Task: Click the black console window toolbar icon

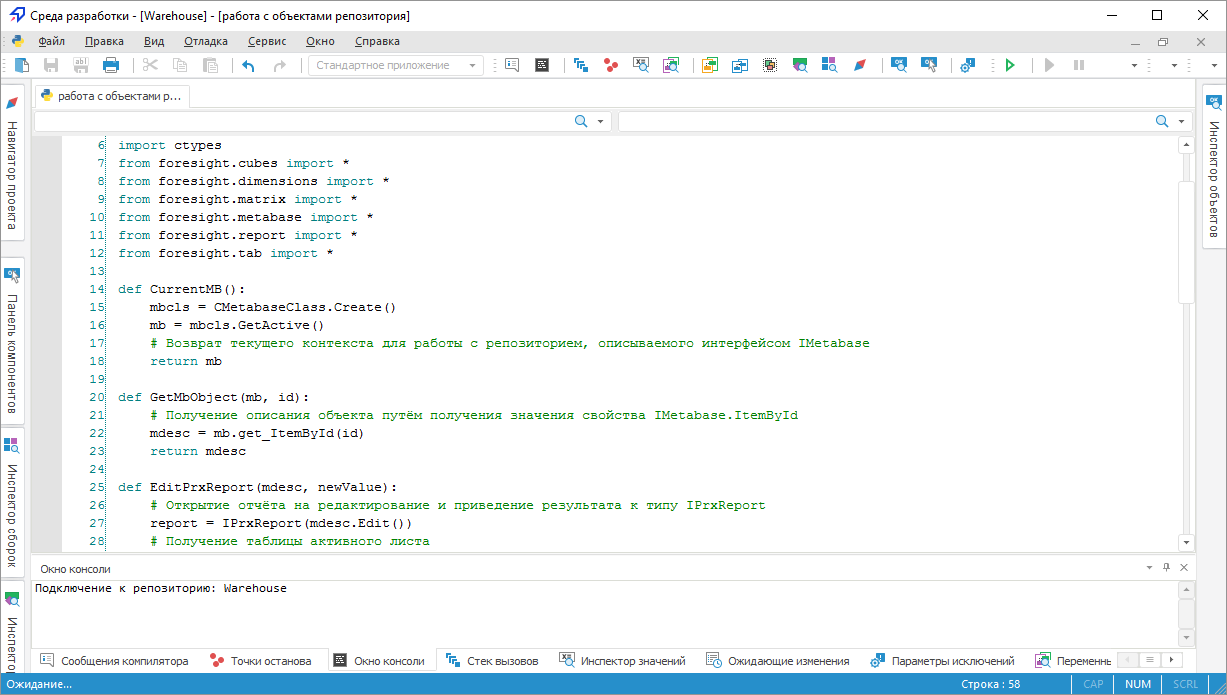Action: click(542, 65)
